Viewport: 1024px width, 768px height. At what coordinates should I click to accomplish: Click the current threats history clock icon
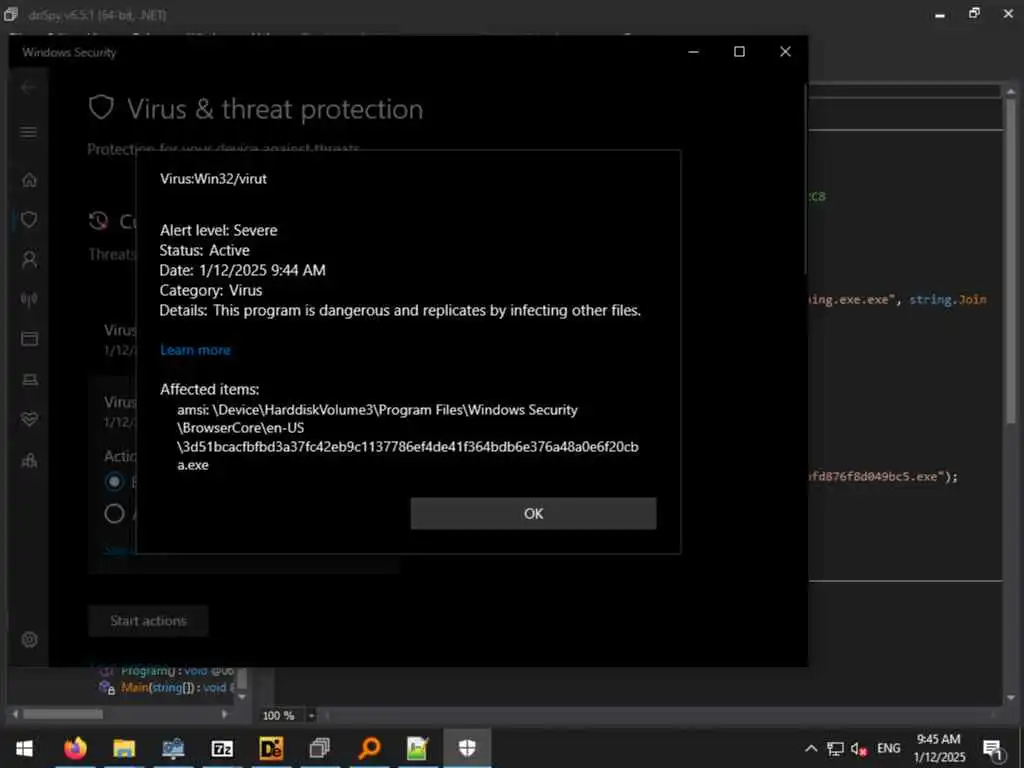click(98, 221)
